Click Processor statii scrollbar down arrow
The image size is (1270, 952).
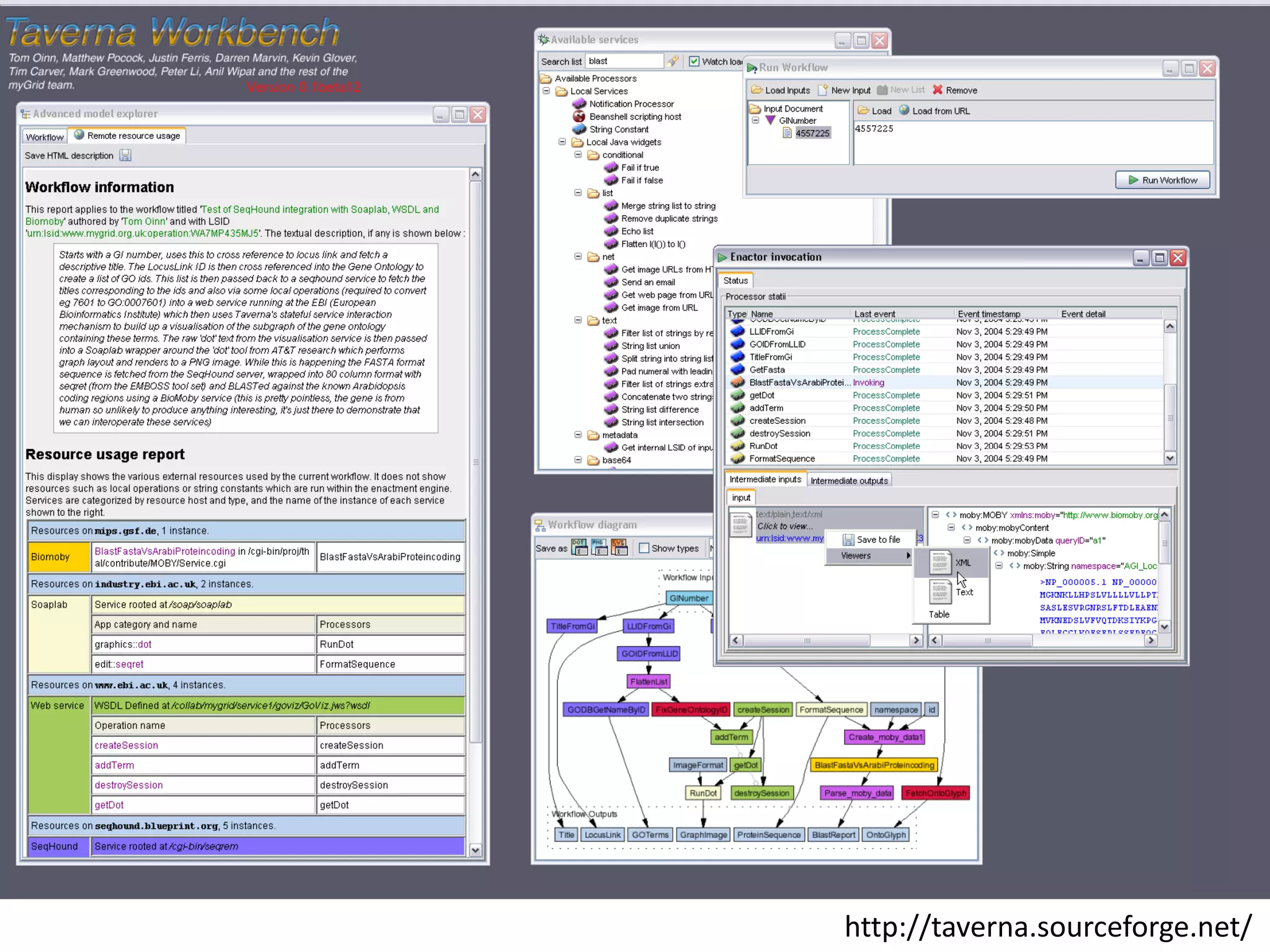coord(1170,458)
